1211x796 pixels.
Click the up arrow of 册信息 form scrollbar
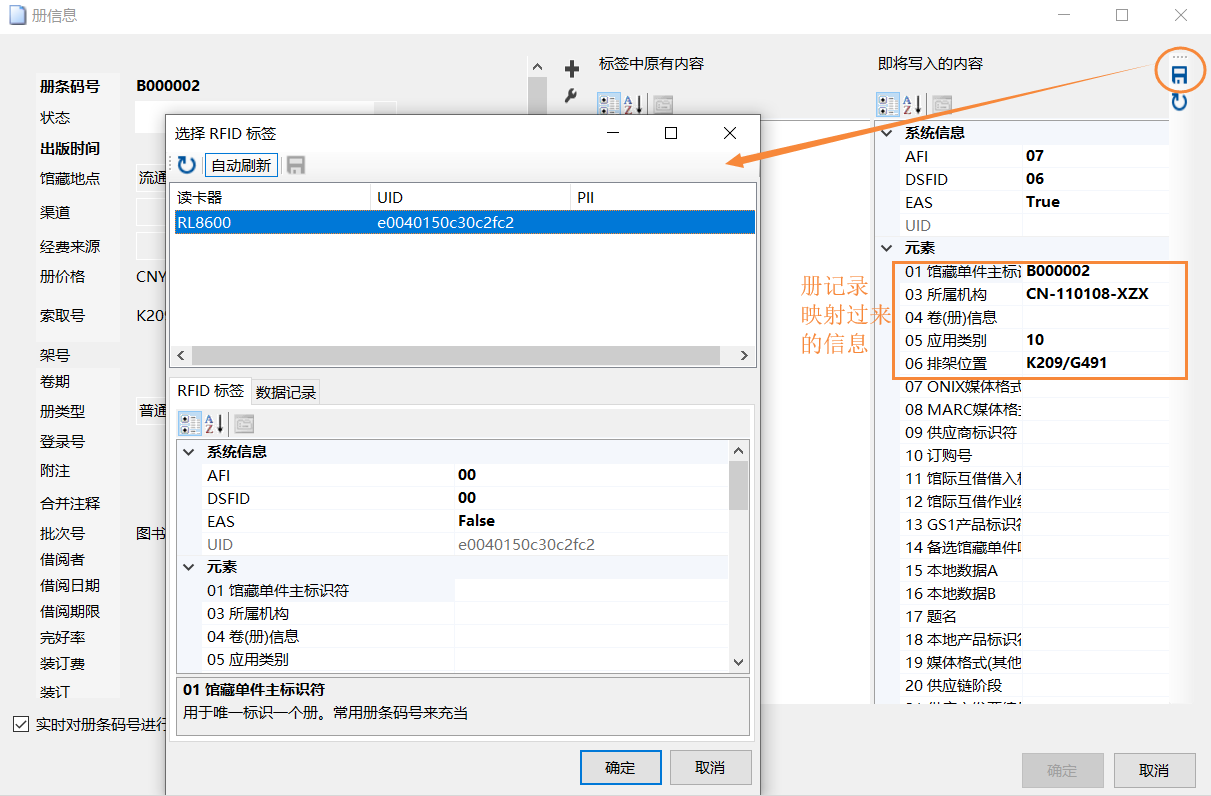537,67
